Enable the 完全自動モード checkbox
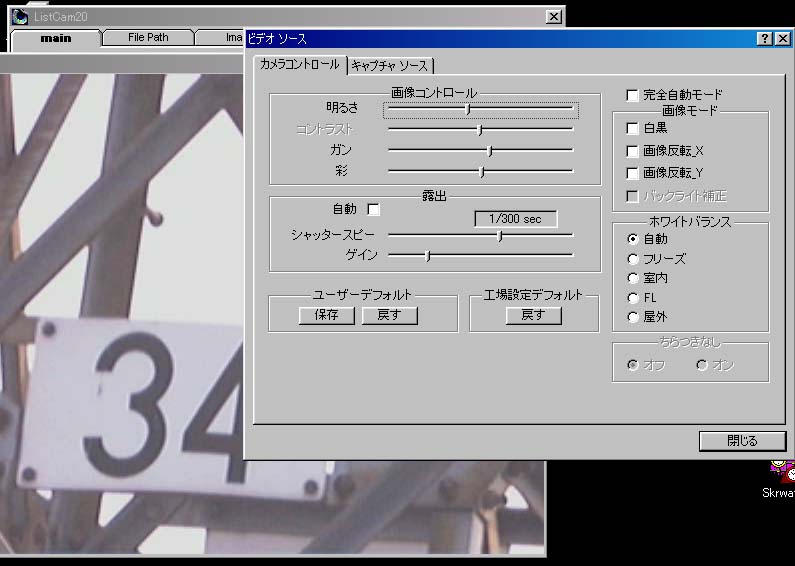This screenshot has height=566, width=795. 632,95
